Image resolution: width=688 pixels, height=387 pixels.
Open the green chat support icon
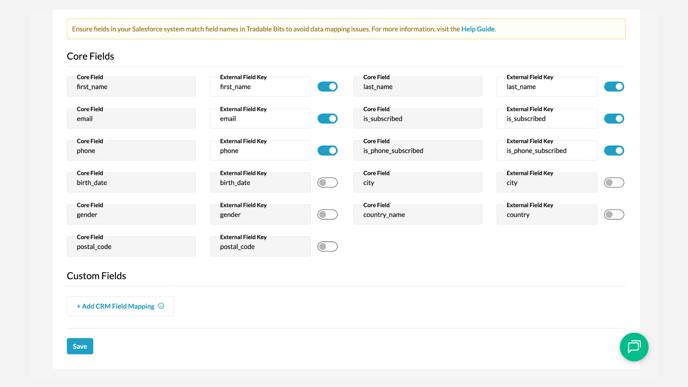pyautogui.click(x=634, y=347)
